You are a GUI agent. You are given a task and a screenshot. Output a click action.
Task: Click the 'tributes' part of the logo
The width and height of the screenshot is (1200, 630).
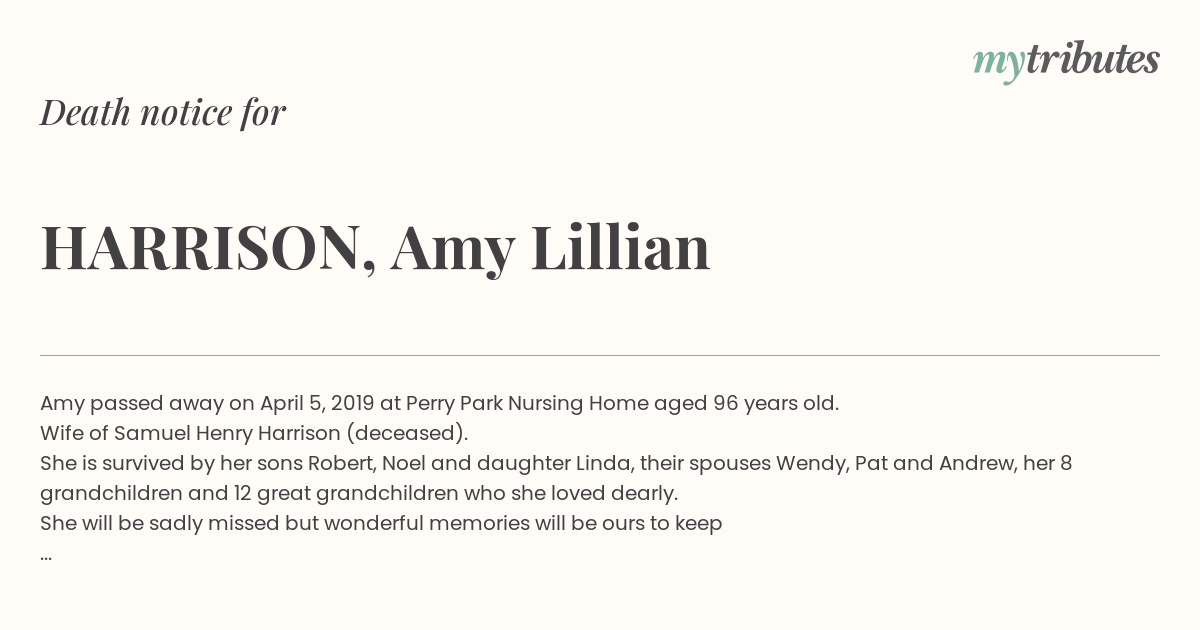point(1092,59)
